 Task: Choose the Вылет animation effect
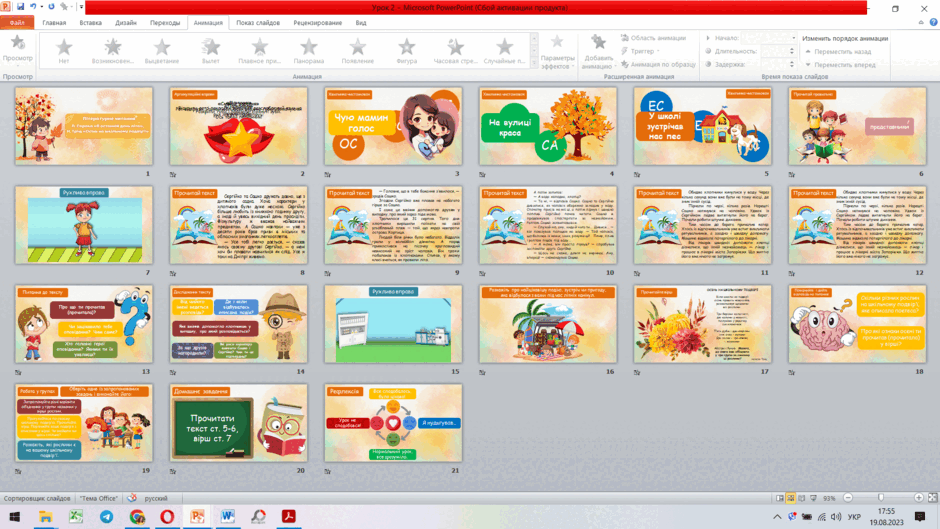click(x=211, y=47)
